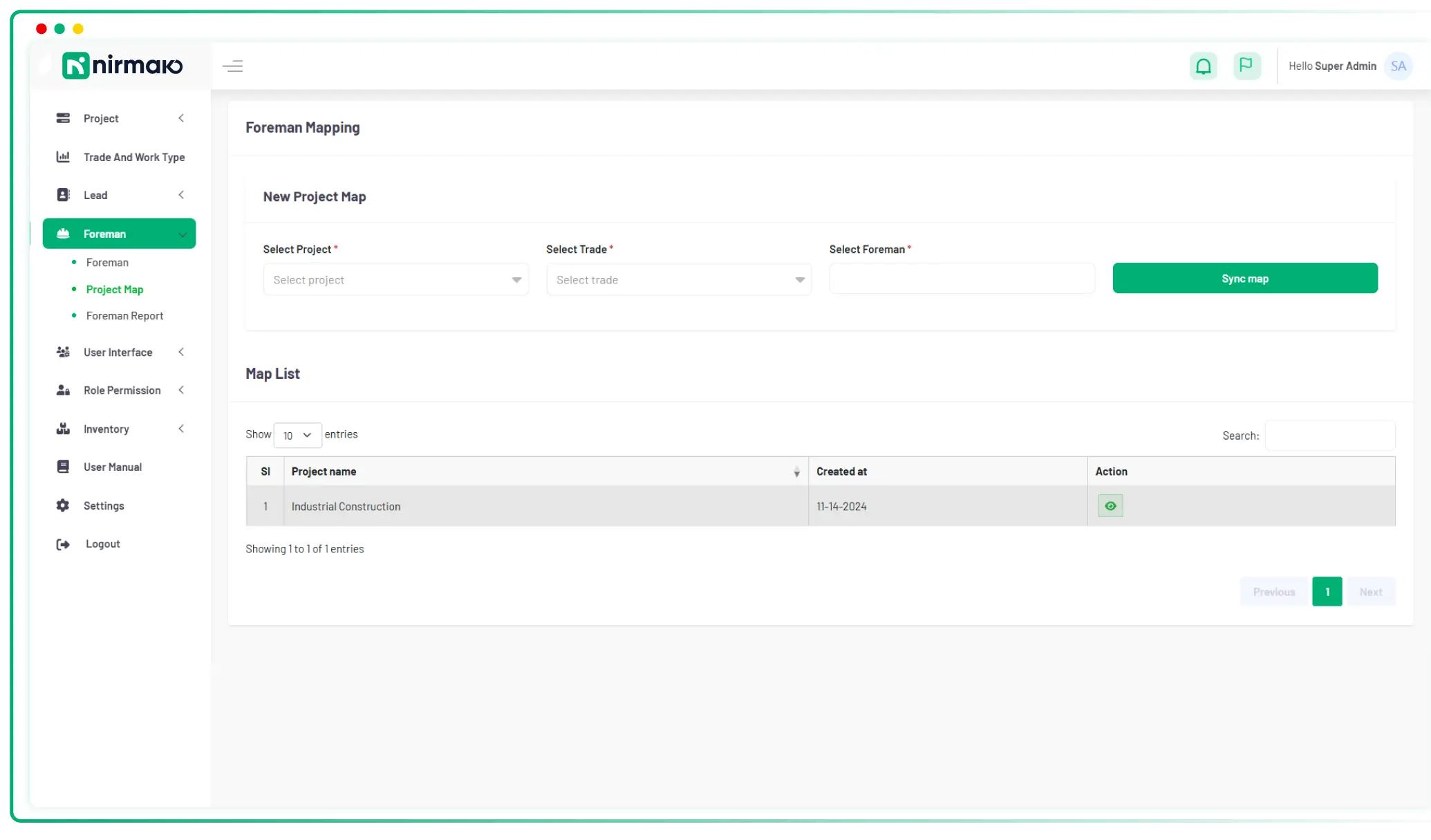
Task: Click the flag icon in the header
Action: point(1247,66)
